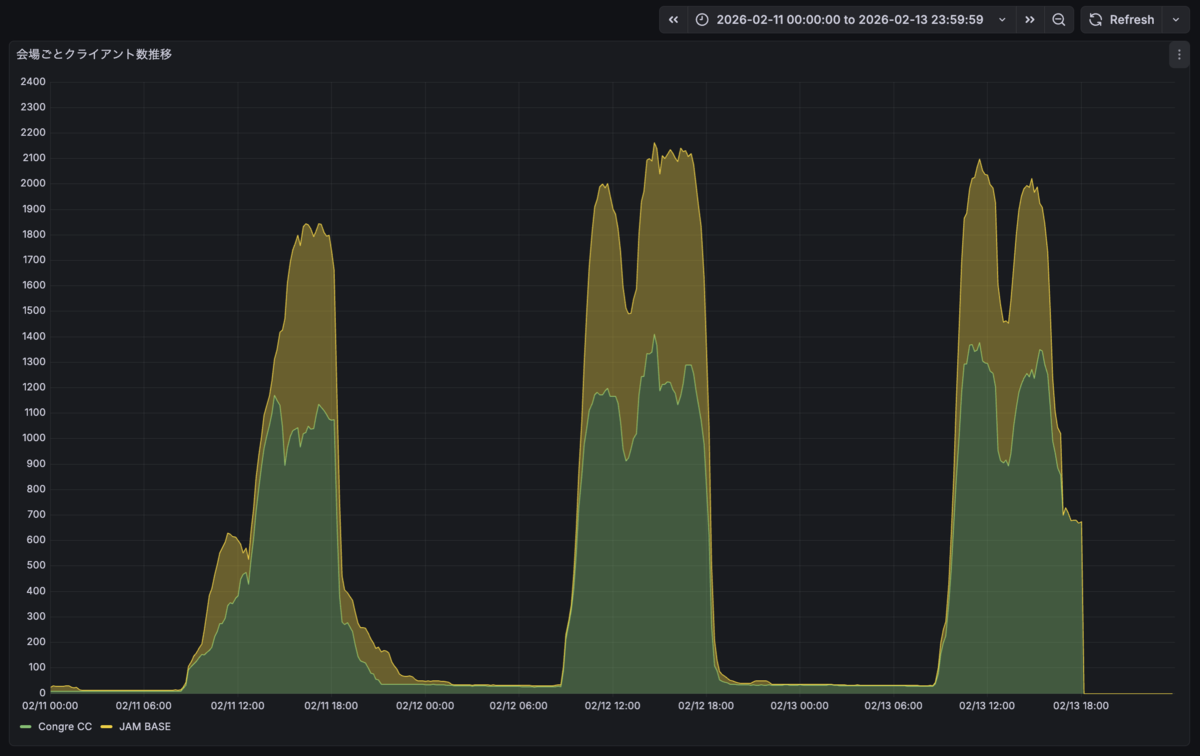Image resolution: width=1200 pixels, height=756 pixels.
Task: Click the y-axis value 2000
Action: coord(34,183)
